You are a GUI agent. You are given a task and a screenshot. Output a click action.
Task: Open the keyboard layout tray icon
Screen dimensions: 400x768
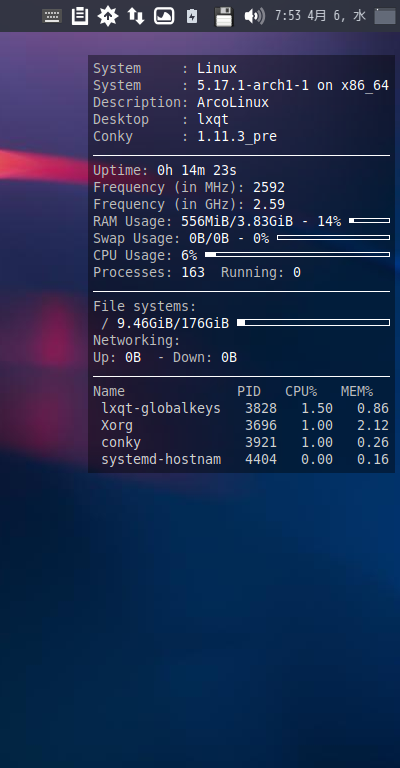(x=51, y=16)
